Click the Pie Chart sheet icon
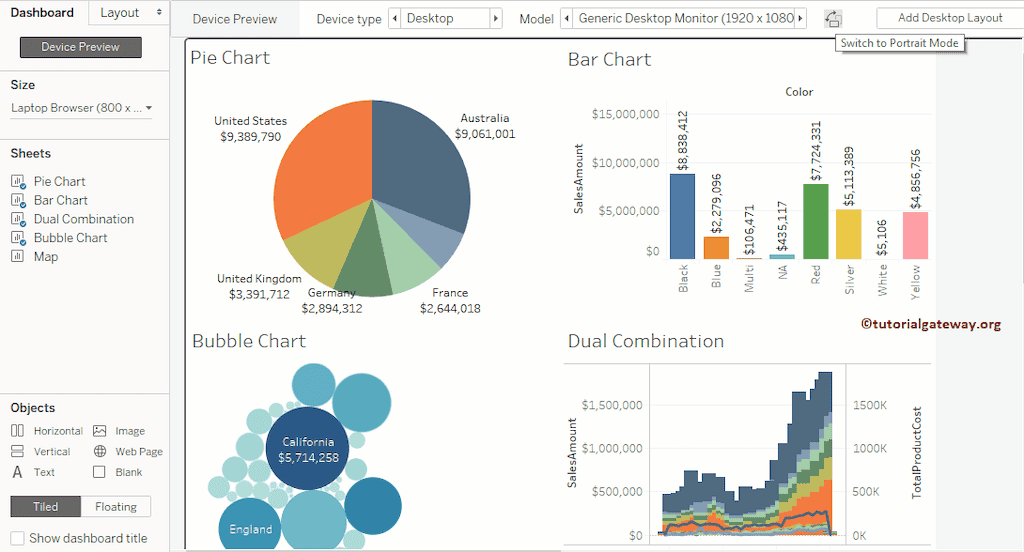This screenshot has width=1024, height=552. [x=18, y=182]
